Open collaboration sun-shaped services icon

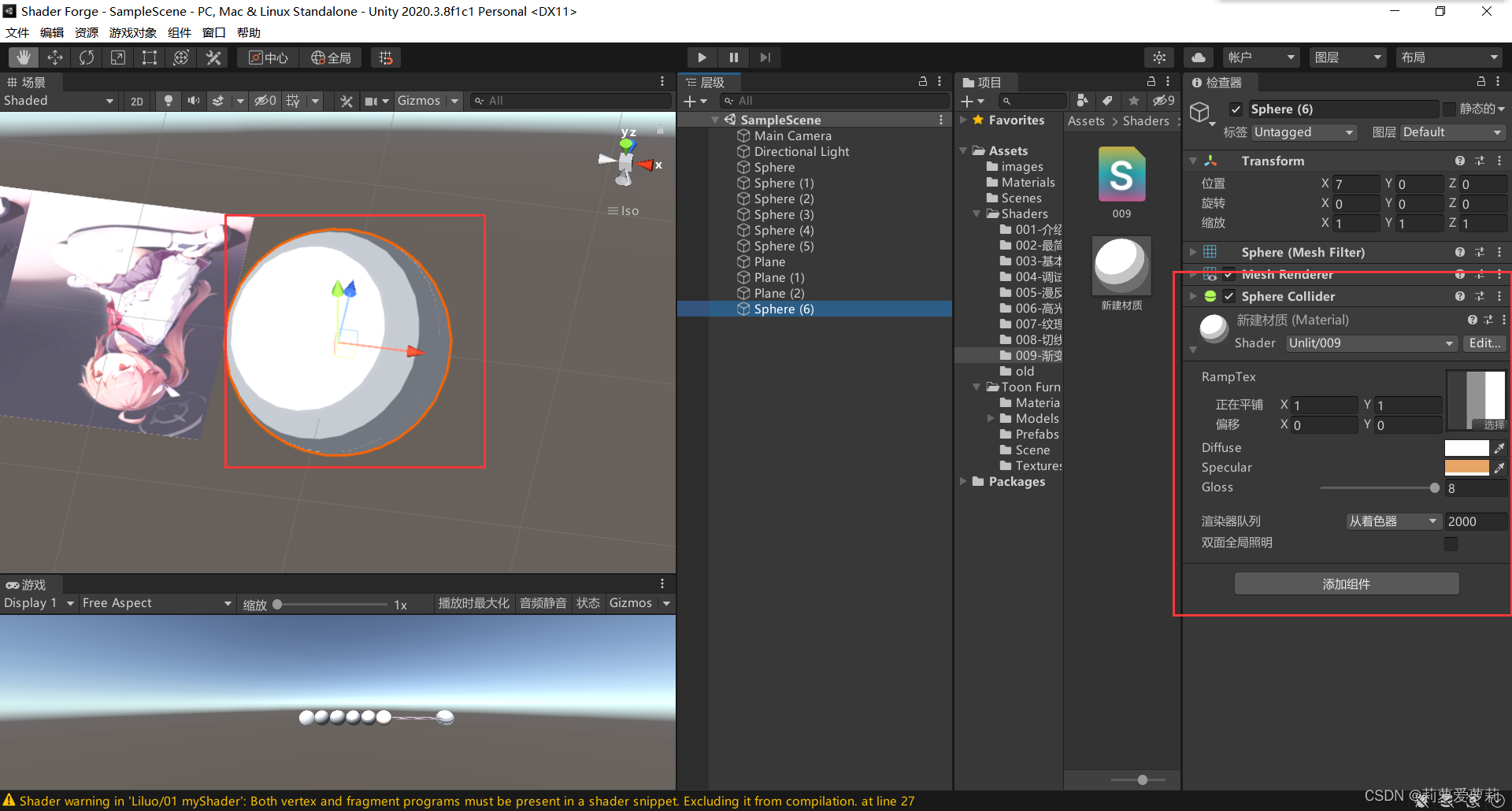pyautogui.click(x=1159, y=57)
